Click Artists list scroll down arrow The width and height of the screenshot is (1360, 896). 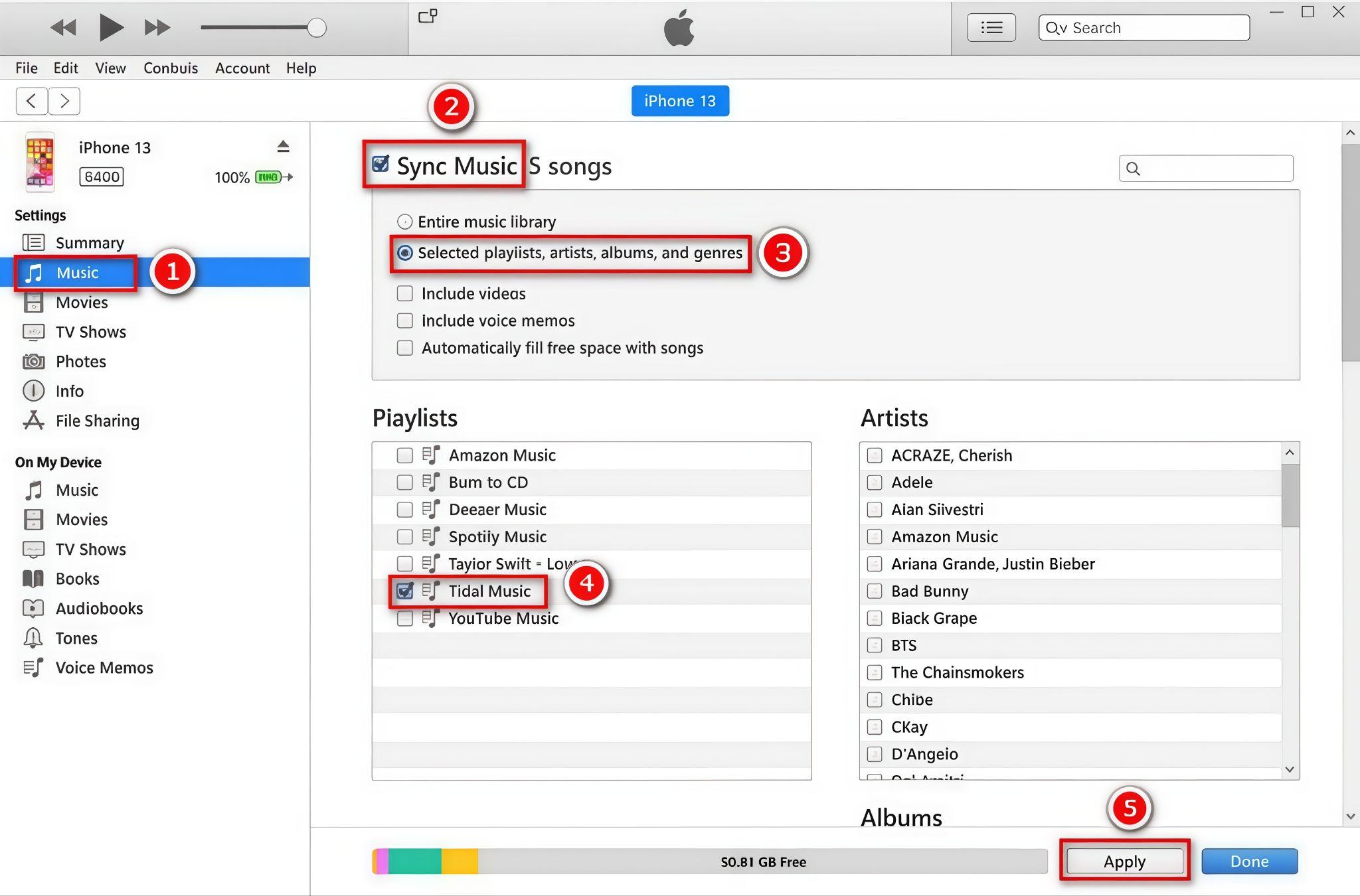1290,769
